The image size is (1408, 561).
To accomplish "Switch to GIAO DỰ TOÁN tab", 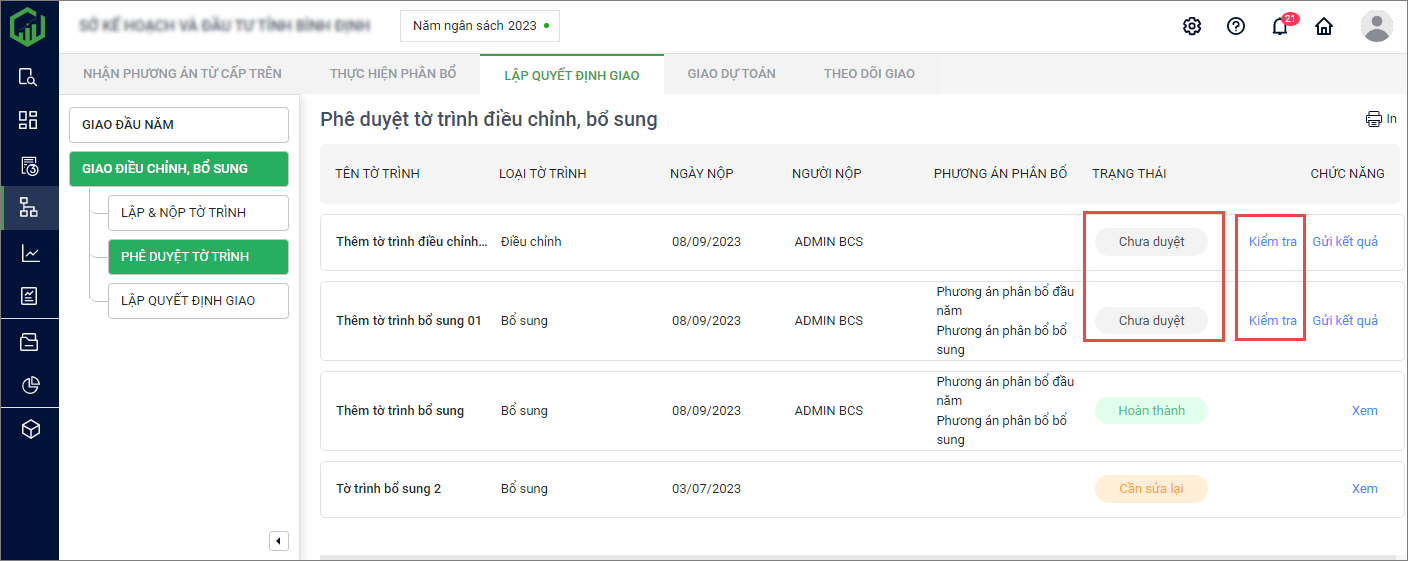I will (731, 74).
